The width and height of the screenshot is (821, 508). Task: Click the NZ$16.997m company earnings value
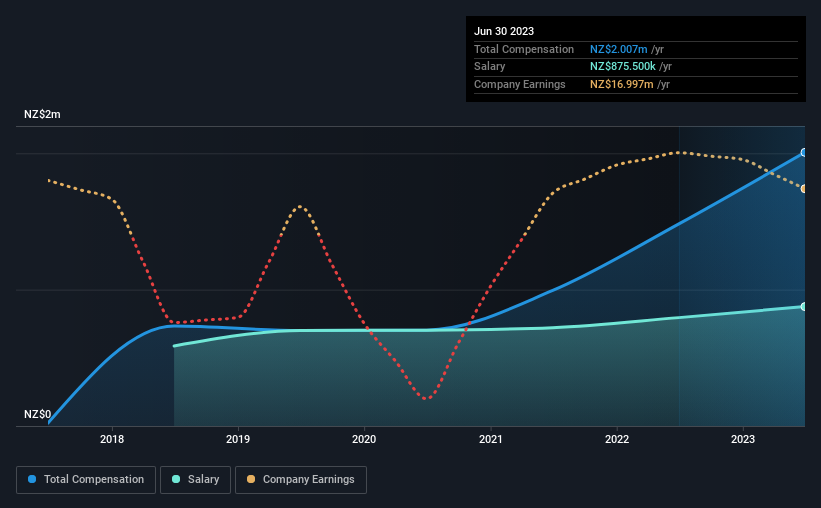click(x=622, y=84)
